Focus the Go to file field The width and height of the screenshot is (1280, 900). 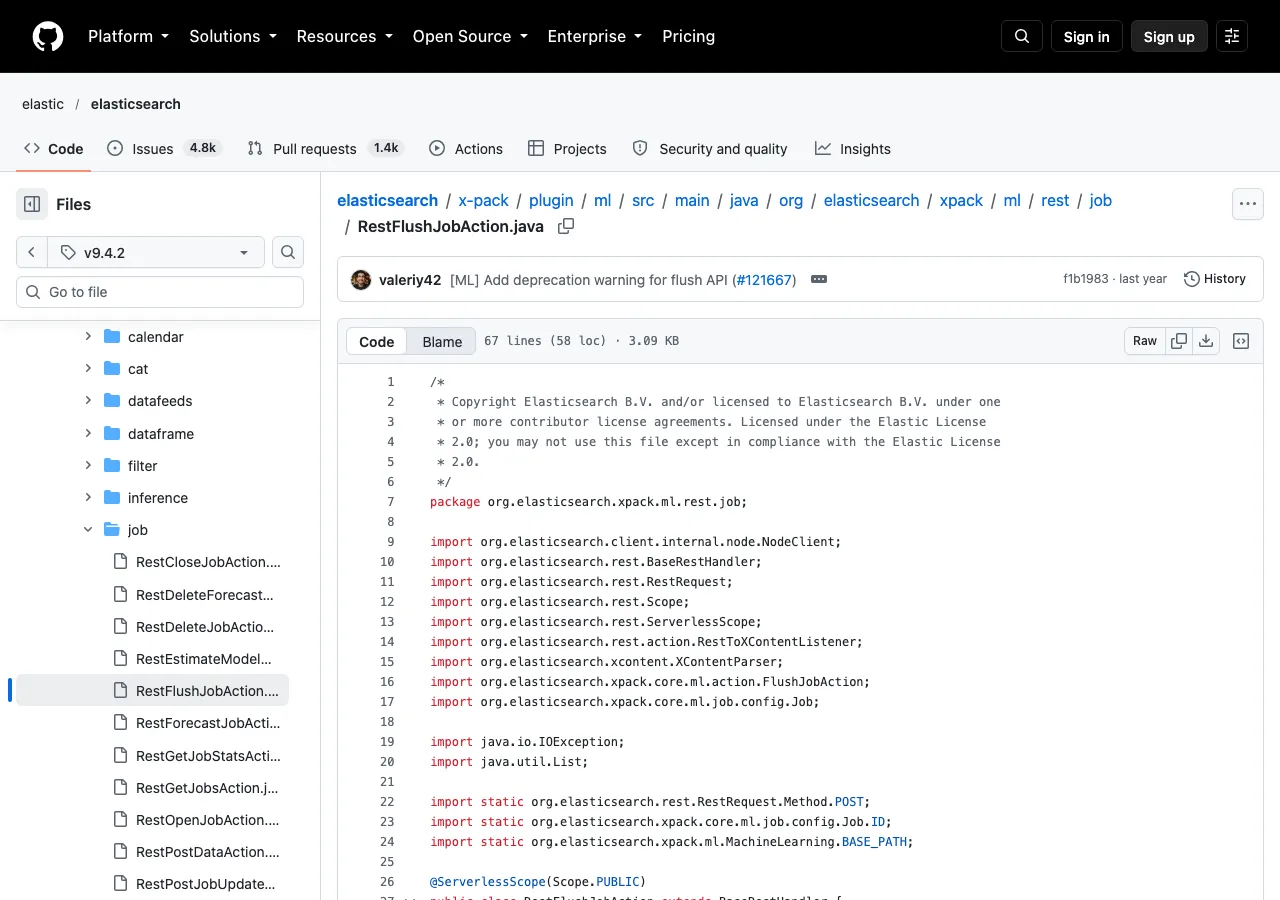[160, 292]
